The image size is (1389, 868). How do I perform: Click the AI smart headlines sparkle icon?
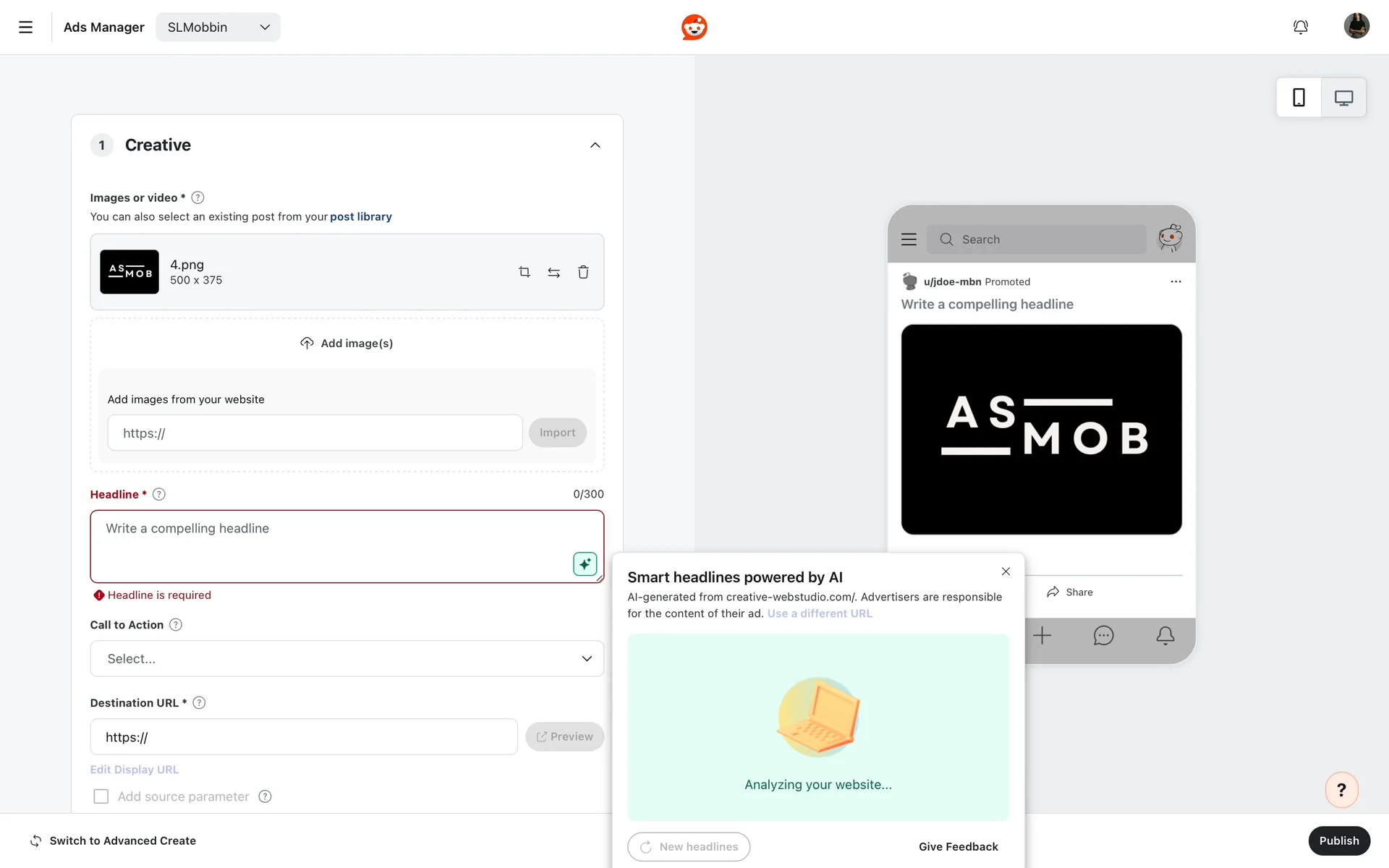pyautogui.click(x=585, y=563)
